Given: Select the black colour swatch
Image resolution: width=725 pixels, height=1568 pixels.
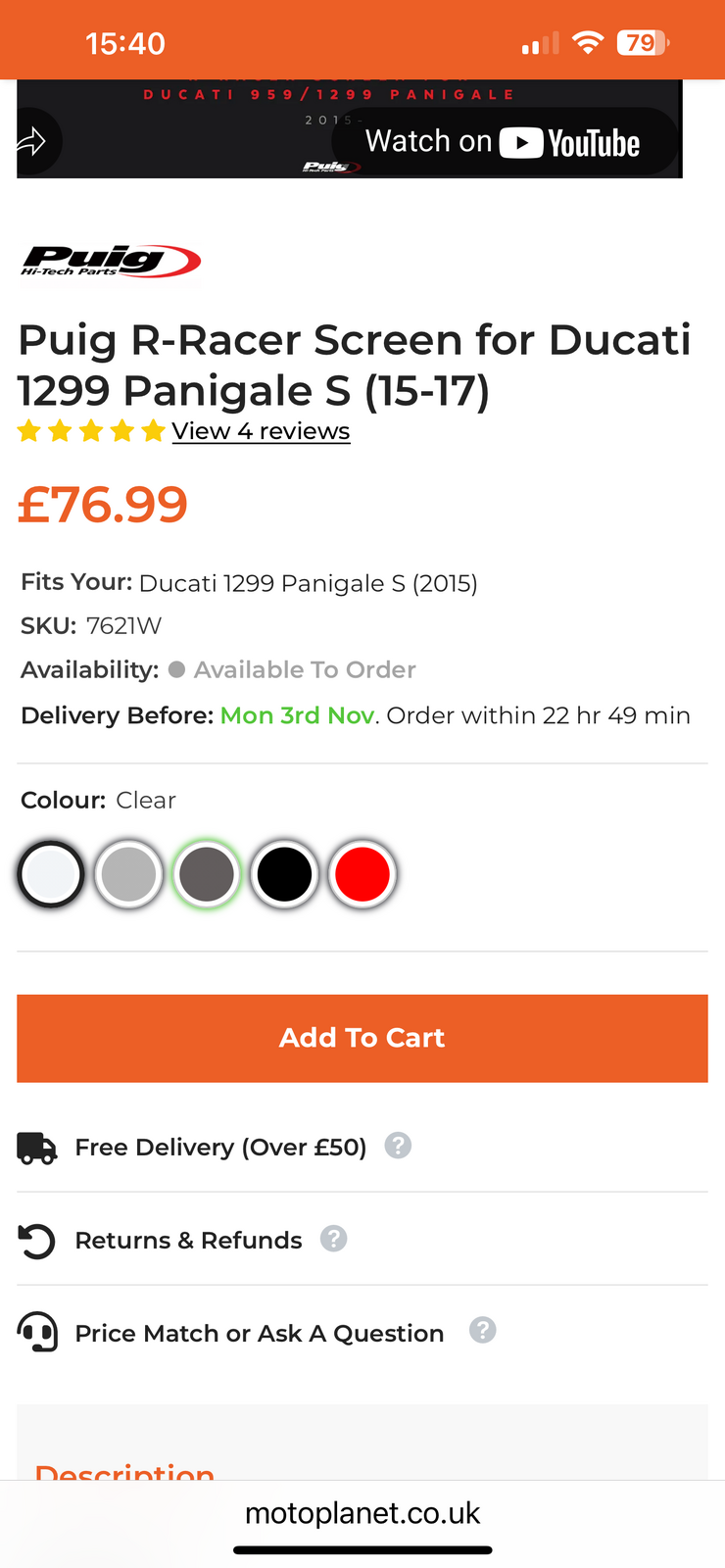Looking at the screenshot, I should (x=284, y=874).
